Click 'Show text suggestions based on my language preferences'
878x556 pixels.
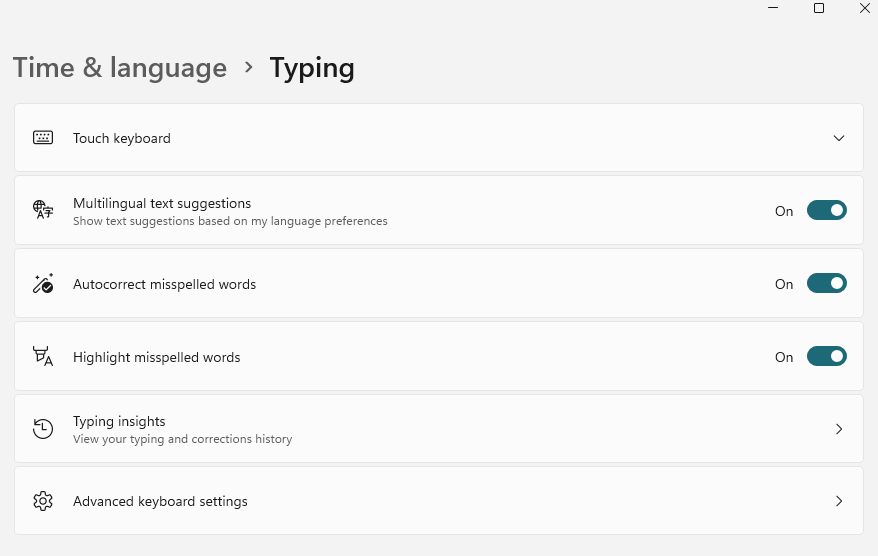click(x=230, y=221)
